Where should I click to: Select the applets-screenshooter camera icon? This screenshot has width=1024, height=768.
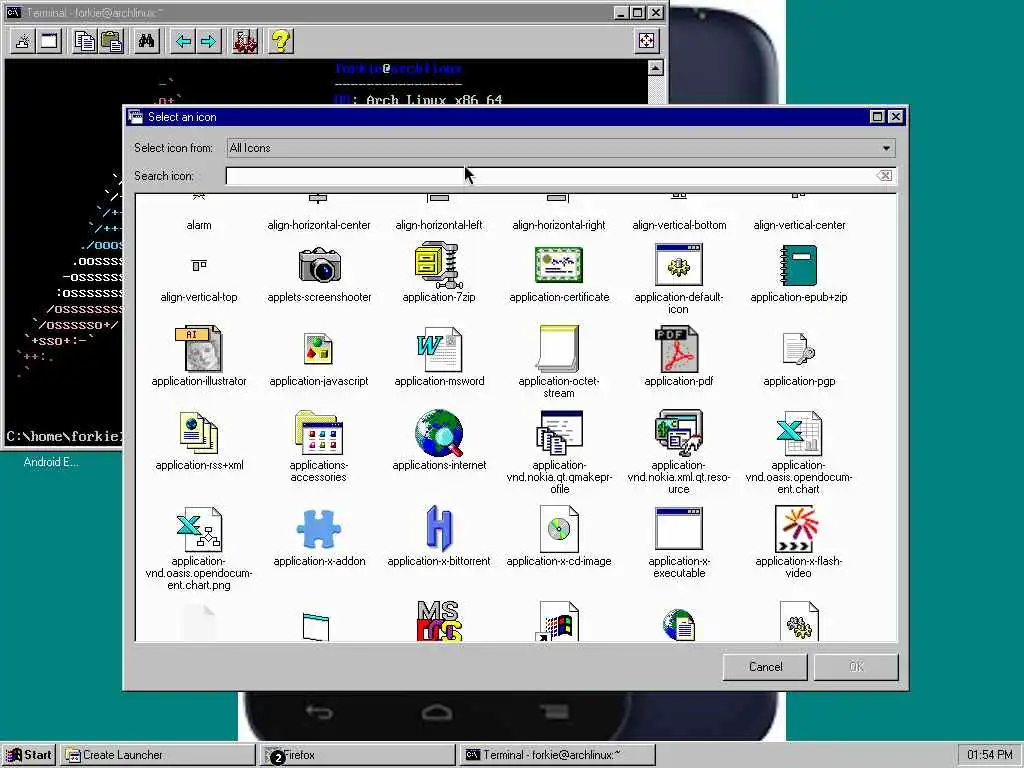click(x=319, y=264)
